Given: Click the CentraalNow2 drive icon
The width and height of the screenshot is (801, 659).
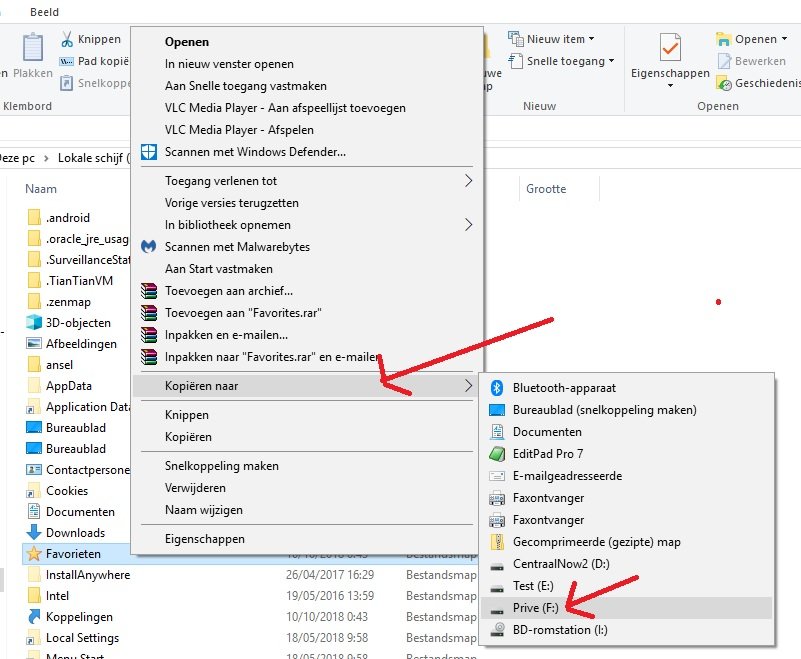Looking at the screenshot, I should coord(497,566).
